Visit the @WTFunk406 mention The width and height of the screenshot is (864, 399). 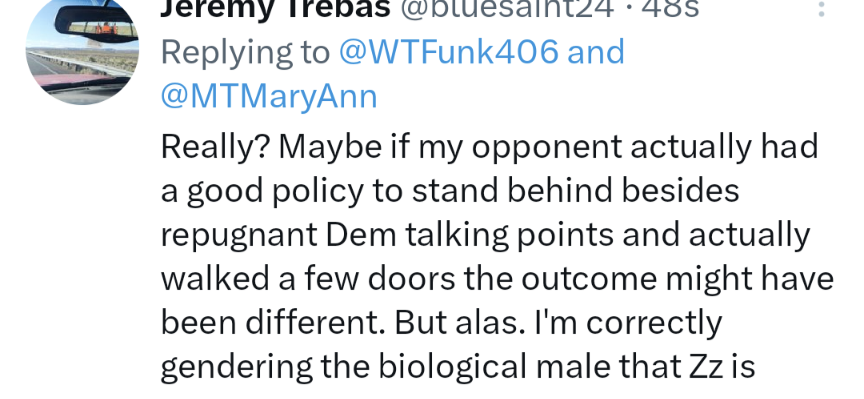pyautogui.click(x=449, y=52)
